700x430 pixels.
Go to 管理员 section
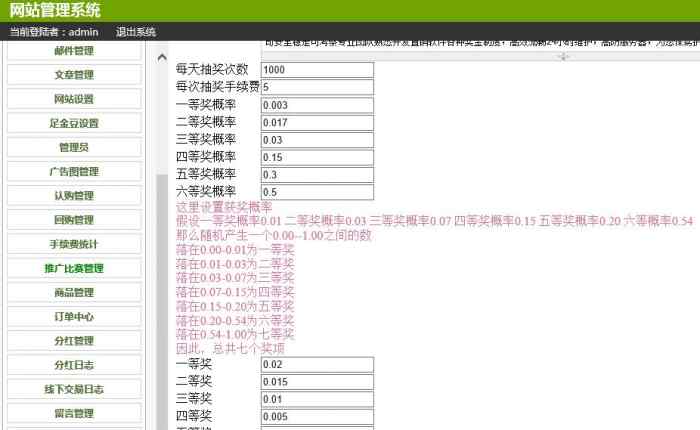(74, 147)
